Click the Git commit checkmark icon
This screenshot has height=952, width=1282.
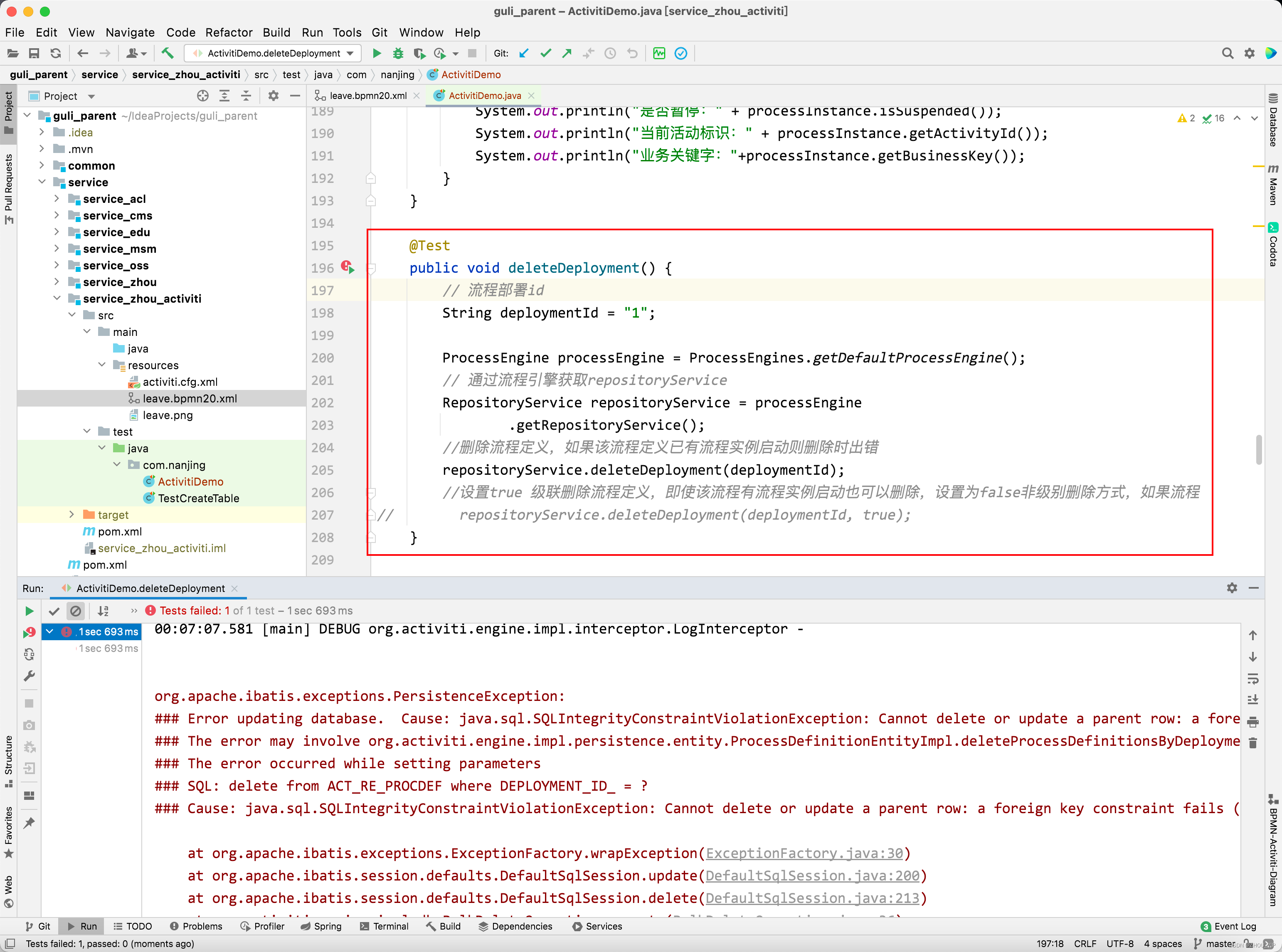[546, 53]
